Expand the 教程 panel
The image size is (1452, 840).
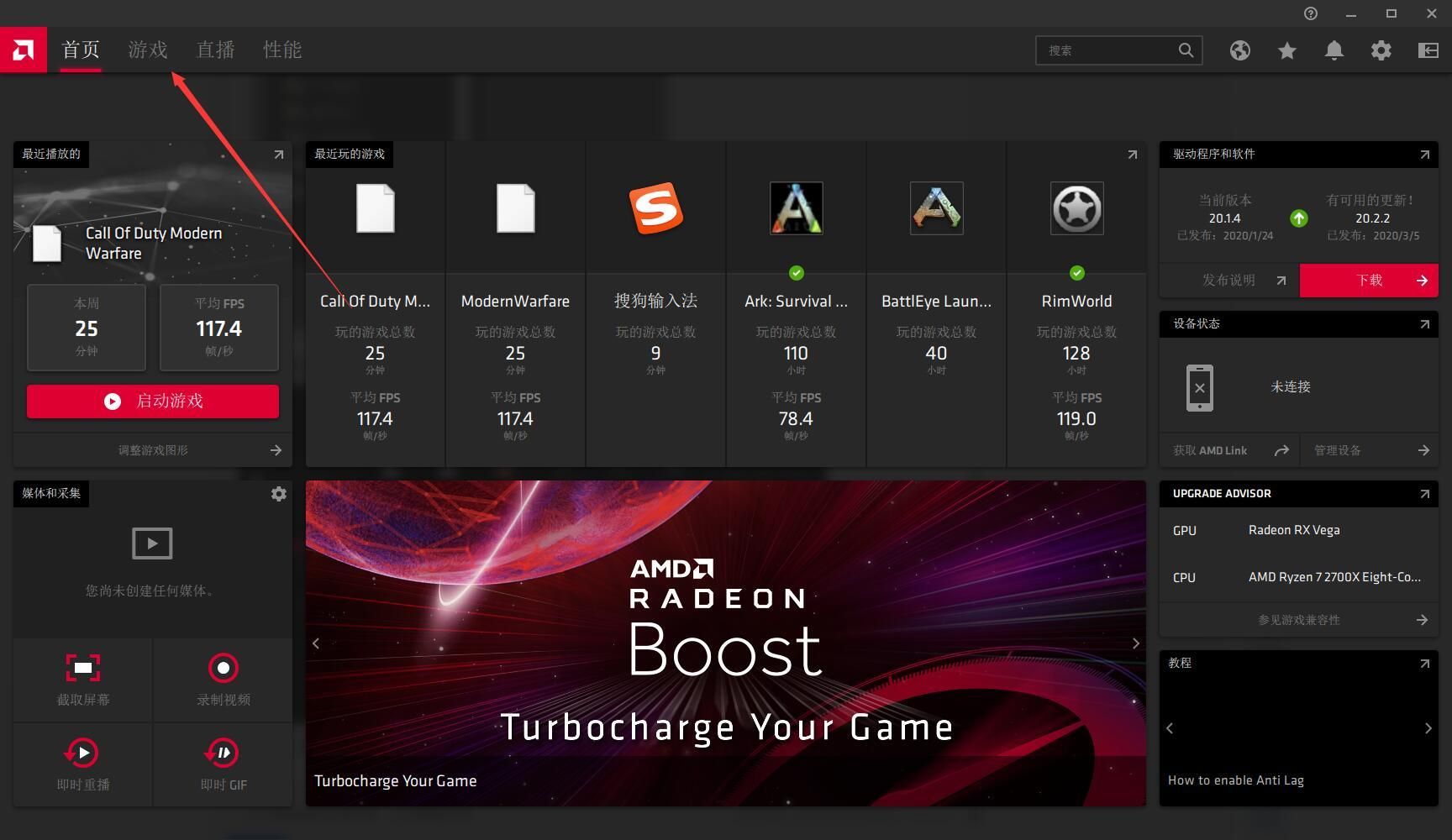tap(1424, 664)
